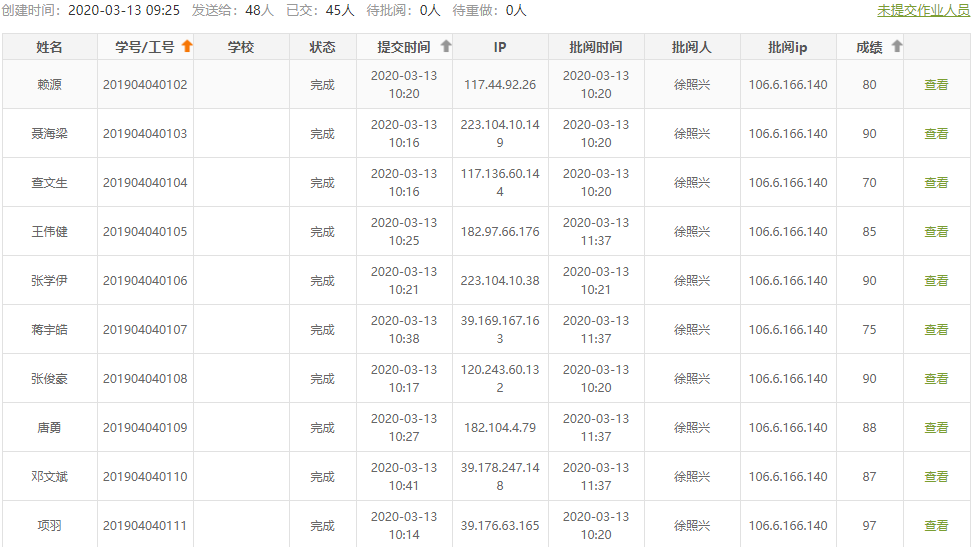Open 查看 for student 项羽
973x547 pixels.
coord(936,526)
